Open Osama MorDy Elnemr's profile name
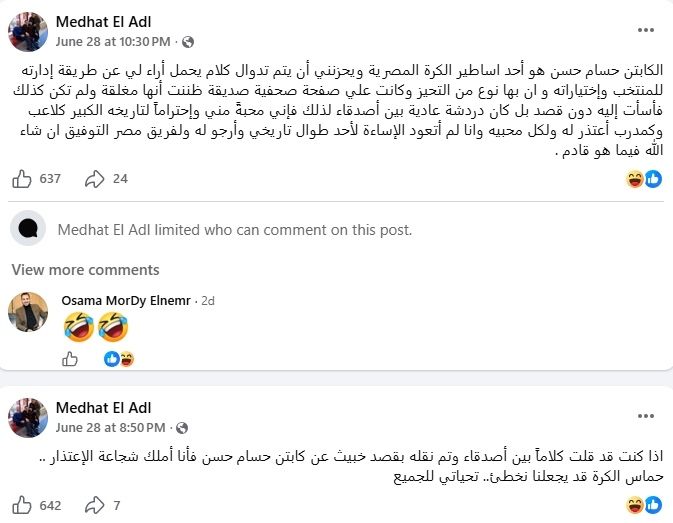Image resolution: width=673 pixels, height=523 pixels. [x=126, y=301]
